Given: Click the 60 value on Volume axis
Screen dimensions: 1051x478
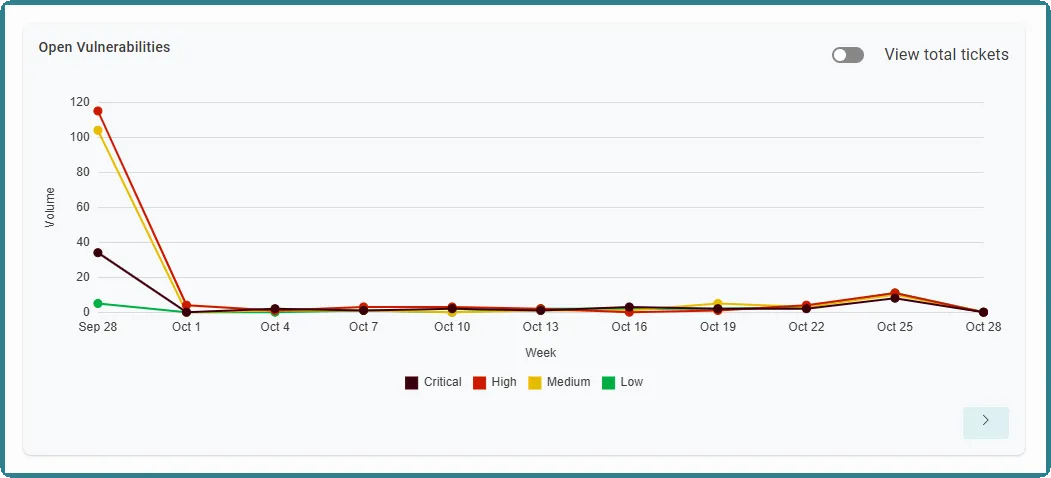Looking at the screenshot, I should point(82,207).
